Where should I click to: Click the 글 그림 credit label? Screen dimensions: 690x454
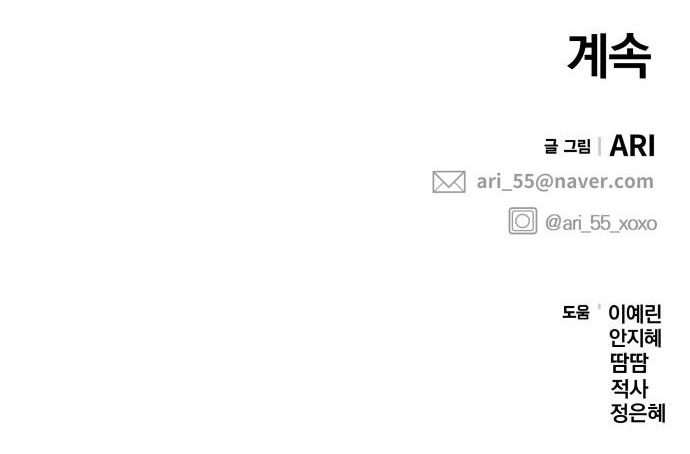[567, 147]
